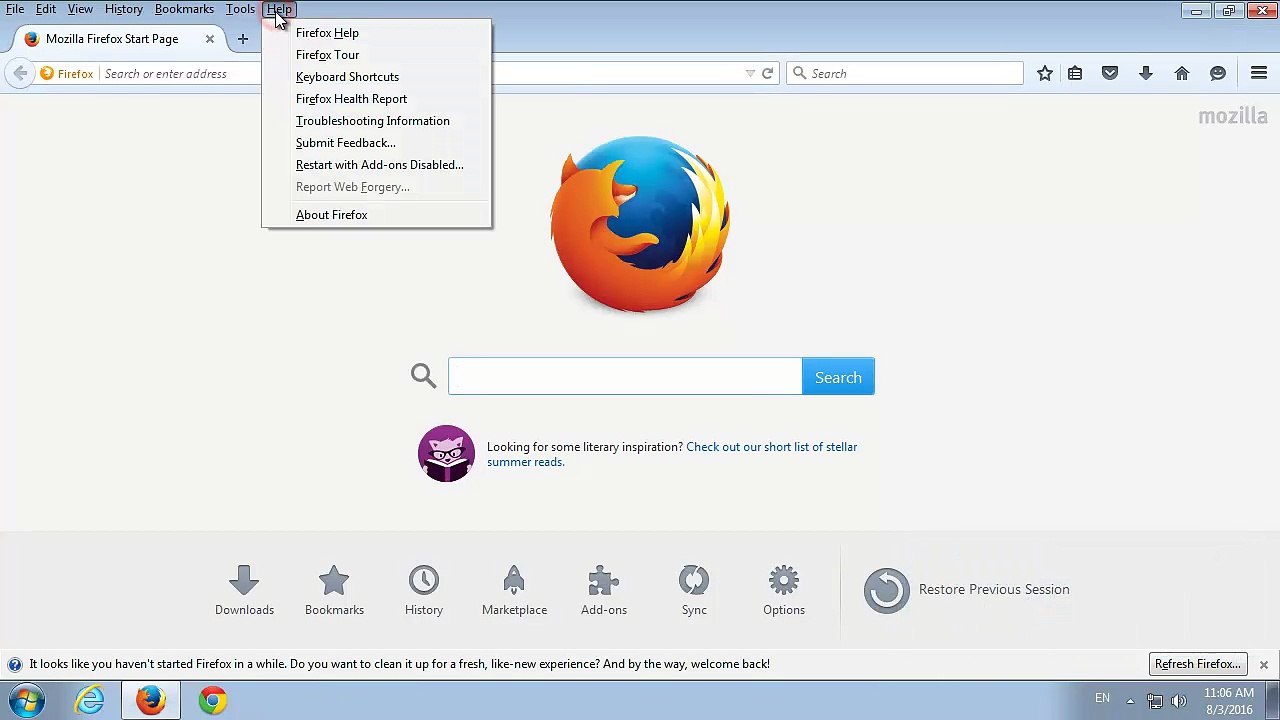Click the Downloads arrow shortcut on start page
Screen dimensions: 1280x720
pyautogui.click(x=244, y=590)
